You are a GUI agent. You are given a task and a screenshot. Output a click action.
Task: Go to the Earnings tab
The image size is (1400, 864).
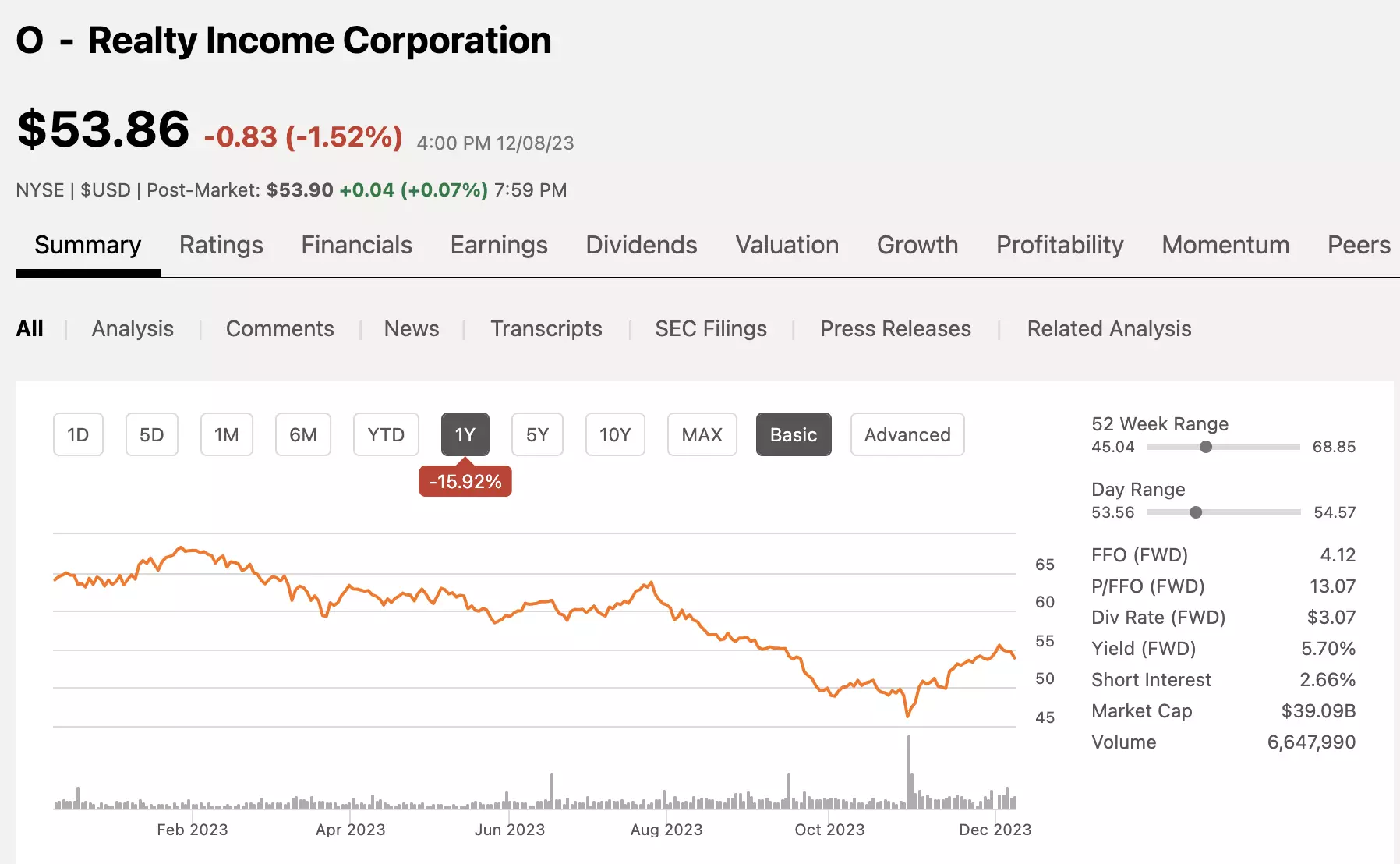(499, 245)
